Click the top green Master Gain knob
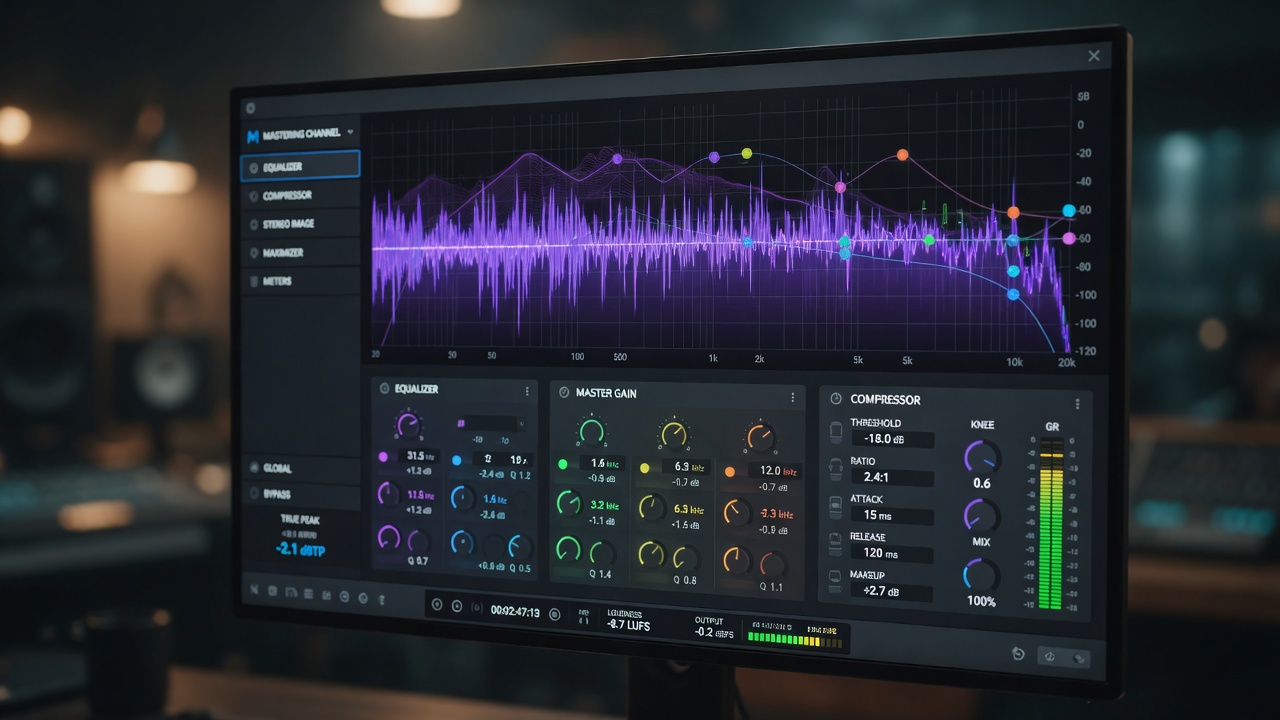The image size is (1280, 720). [x=592, y=431]
